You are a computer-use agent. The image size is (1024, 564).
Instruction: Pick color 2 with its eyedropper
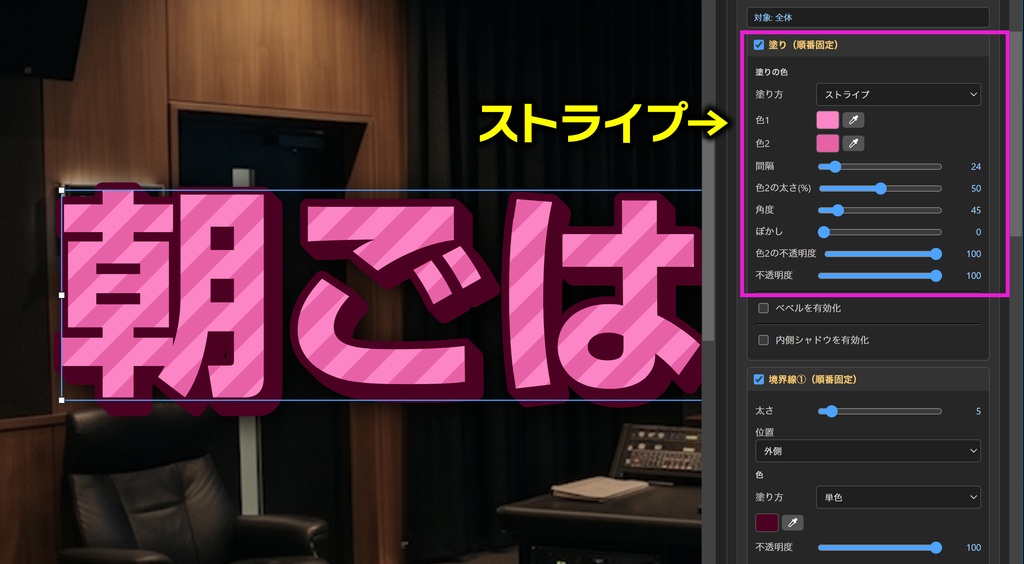tap(853, 143)
